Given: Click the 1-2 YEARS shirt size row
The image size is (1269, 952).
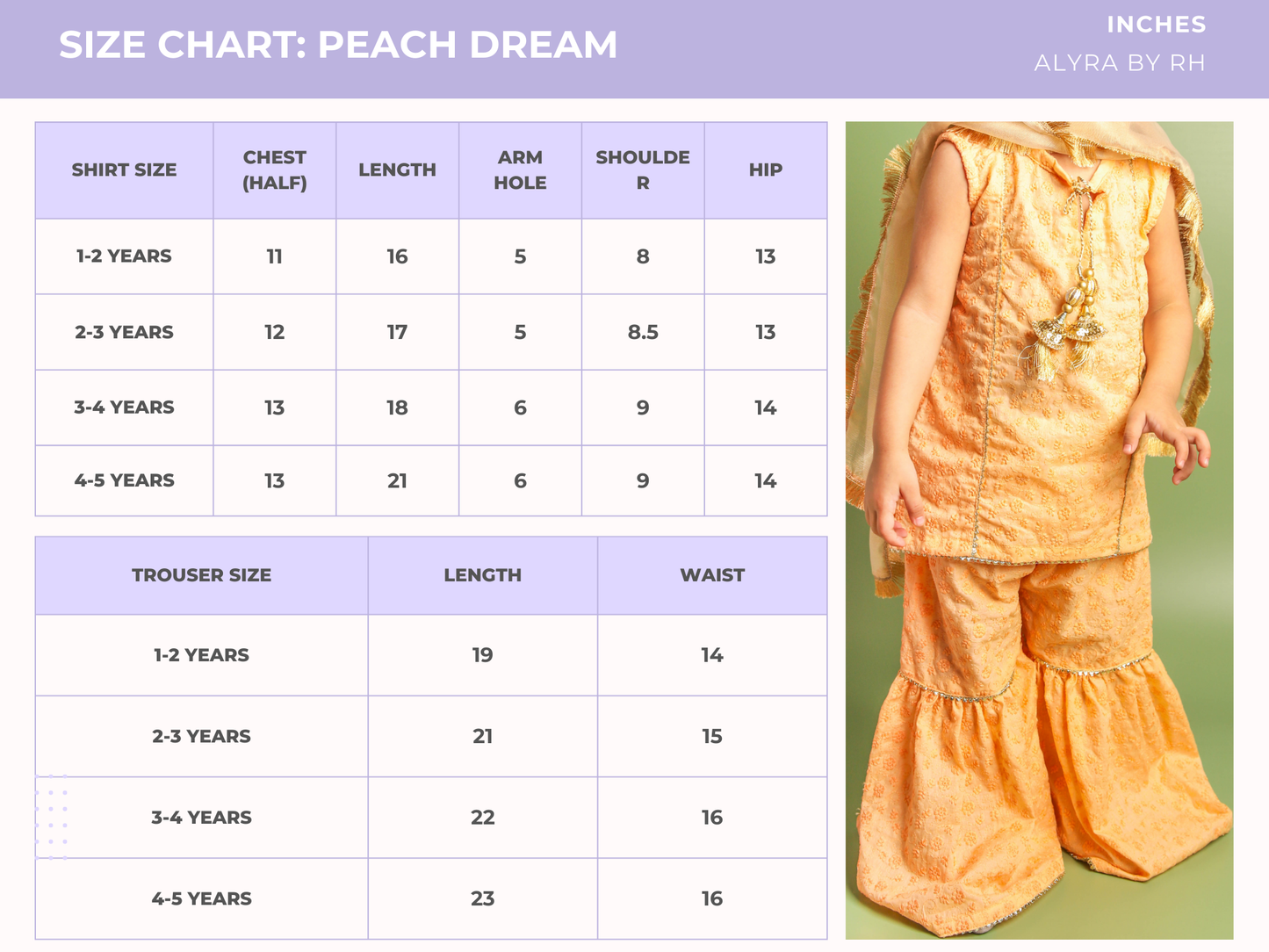Looking at the screenshot, I should (x=123, y=256).
